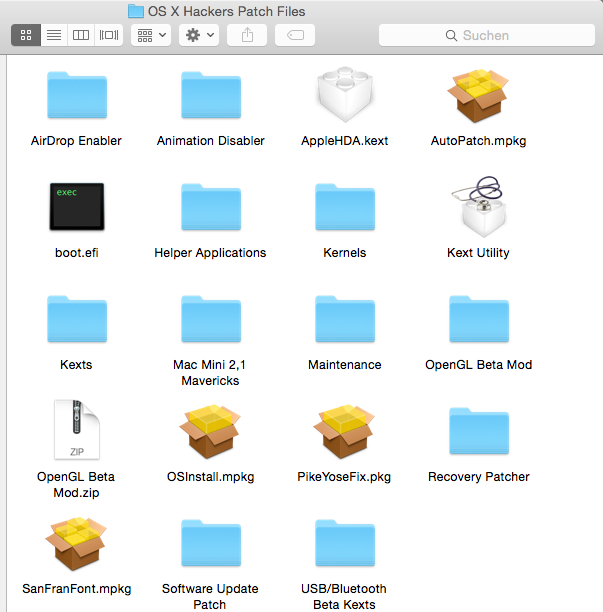Select the OpenGL Beta Mod.zip archive icon

click(x=77, y=430)
